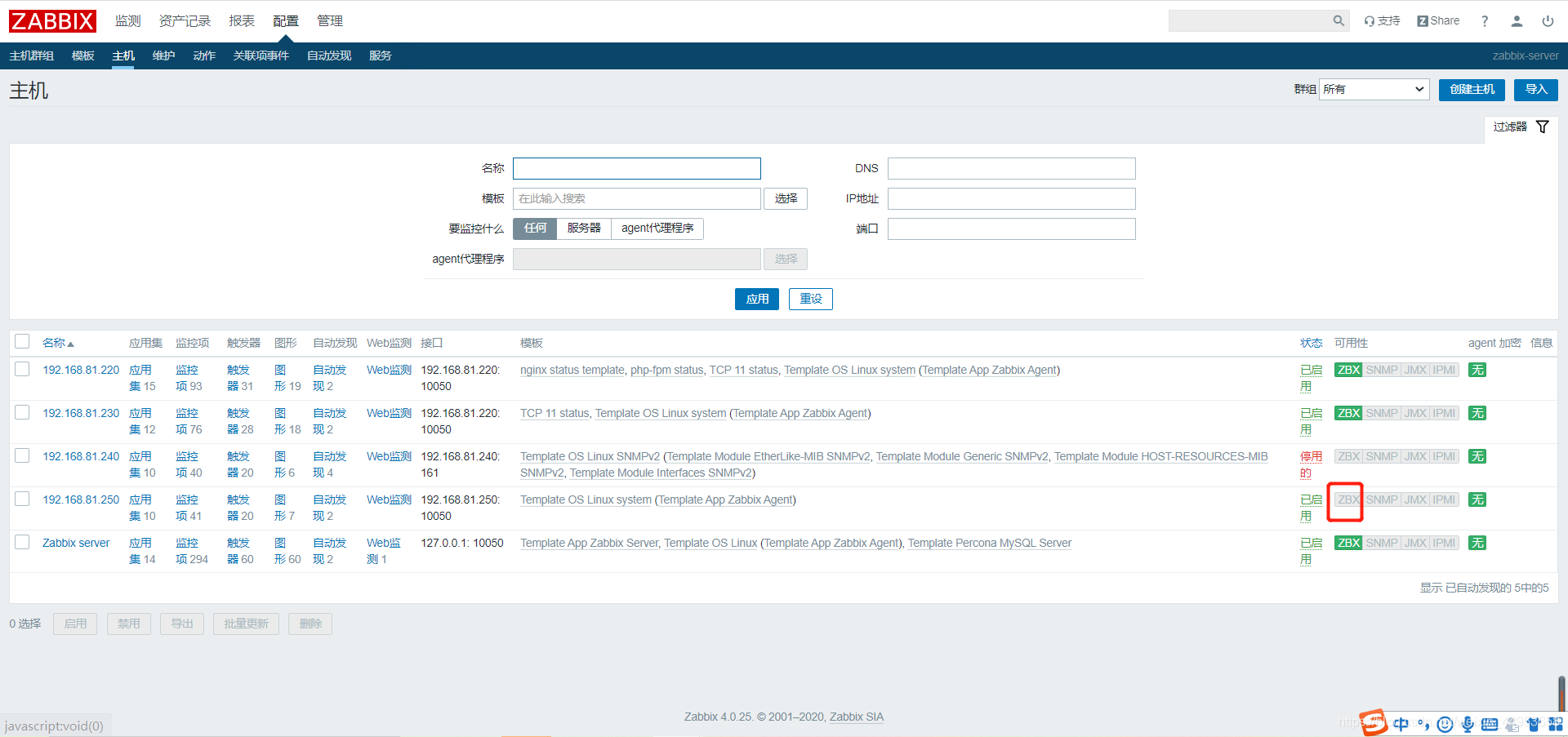
Task: Click SNMP badge for 192.168.81.240 row
Action: [x=1382, y=456]
